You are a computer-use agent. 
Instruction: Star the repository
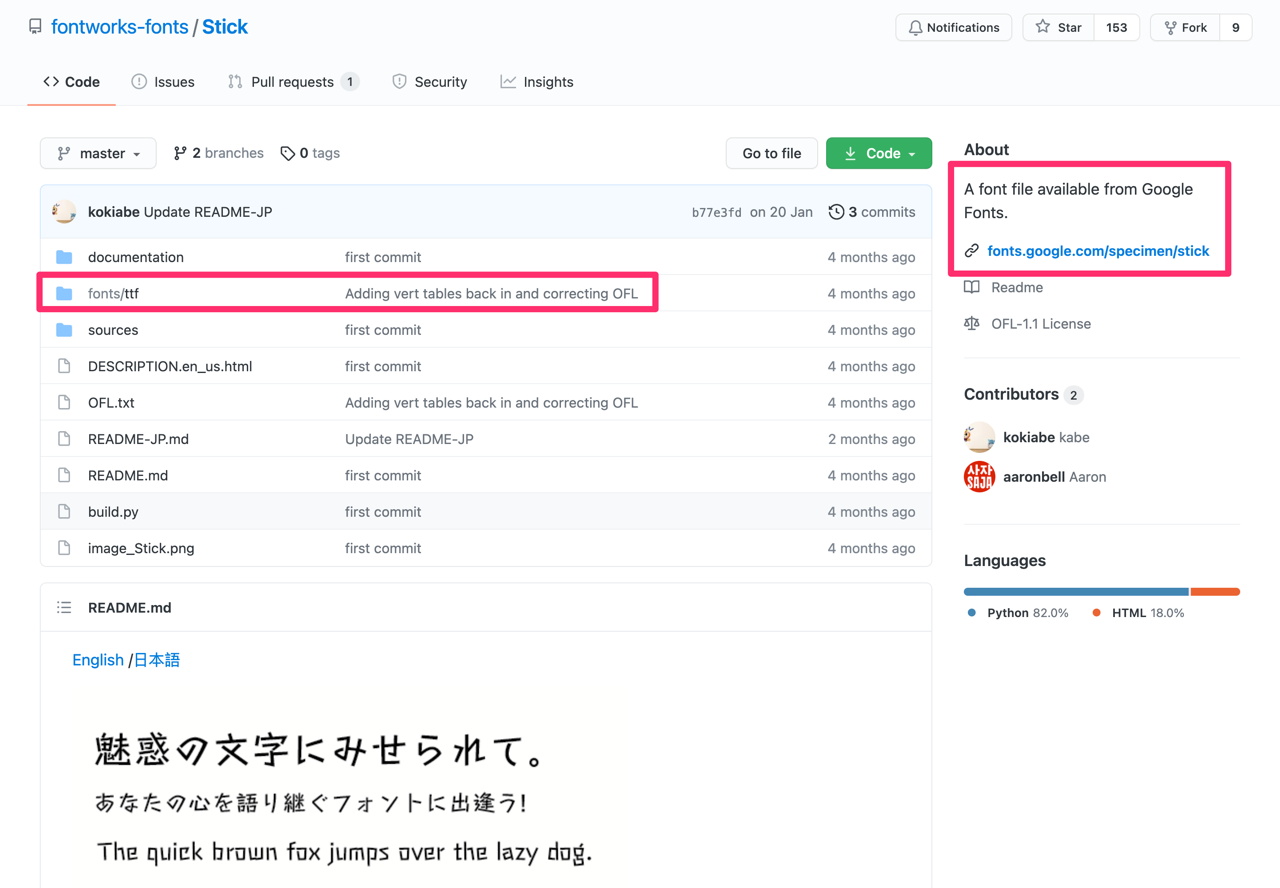pyautogui.click(x=1059, y=27)
